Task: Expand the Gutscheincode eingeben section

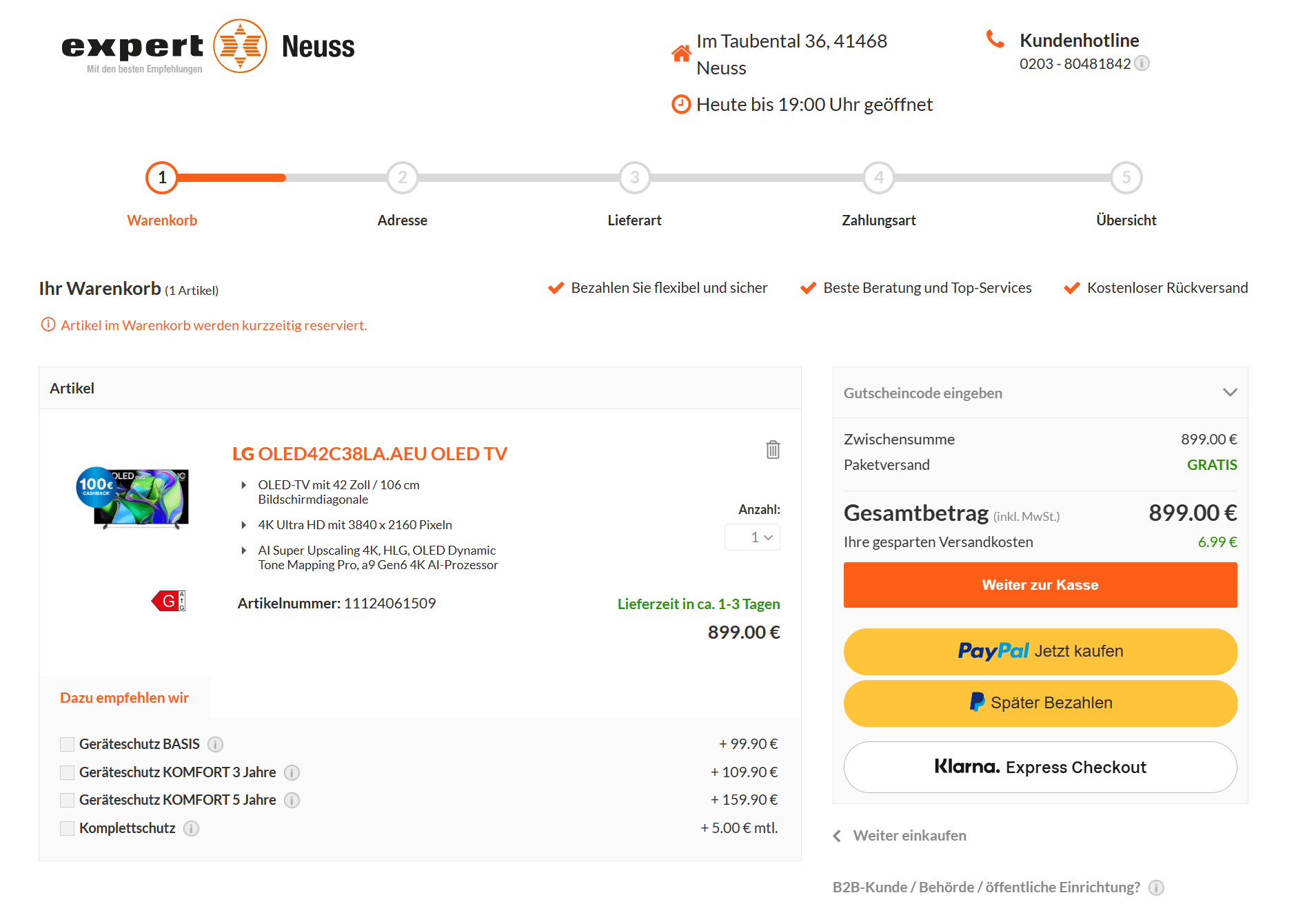Action: tap(1040, 393)
